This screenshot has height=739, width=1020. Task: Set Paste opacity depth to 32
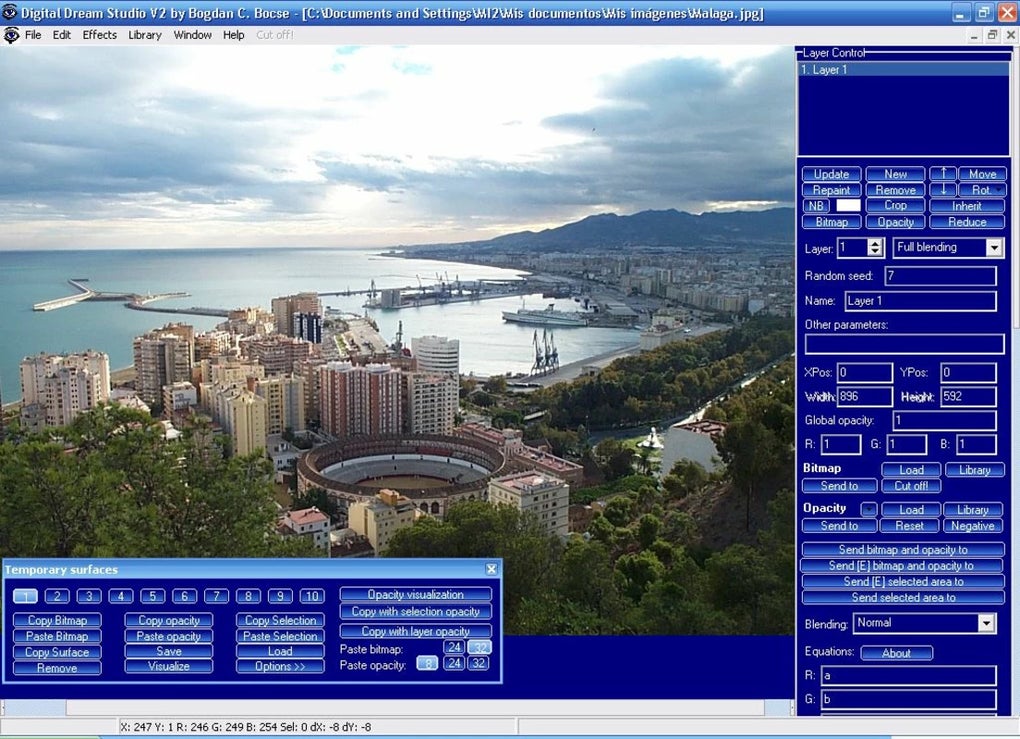pyautogui.click(x=478, y=663)
